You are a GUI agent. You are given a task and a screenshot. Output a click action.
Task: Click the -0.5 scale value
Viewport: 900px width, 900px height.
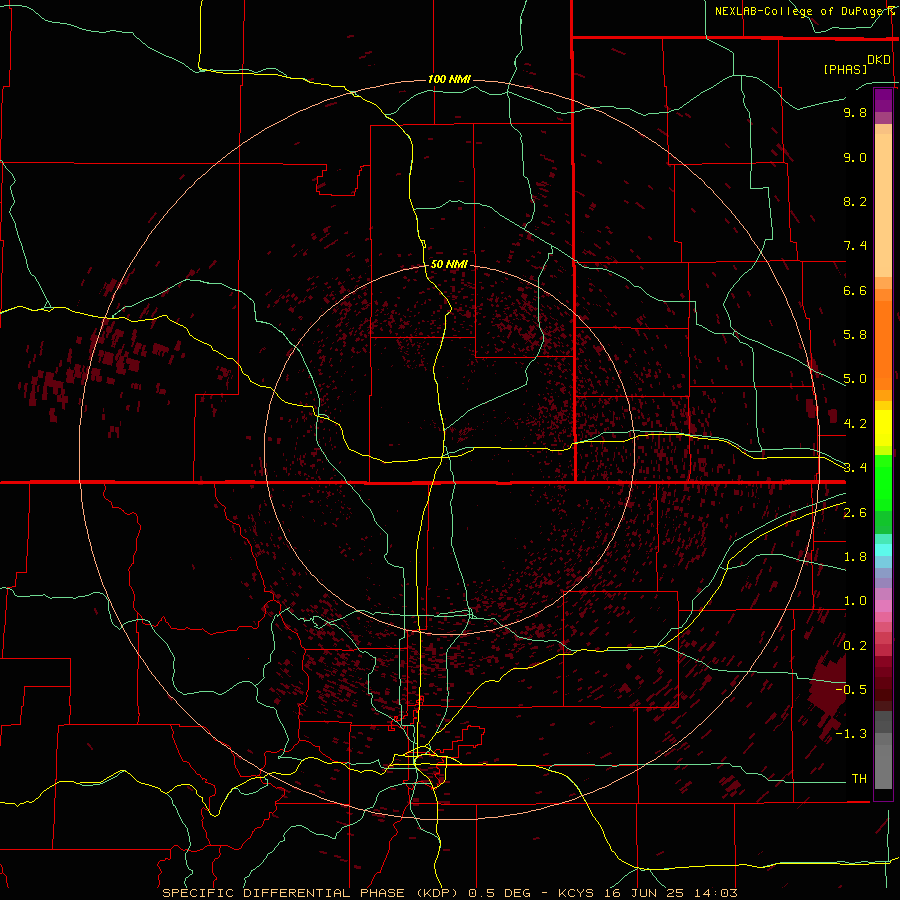click(851, 690)
